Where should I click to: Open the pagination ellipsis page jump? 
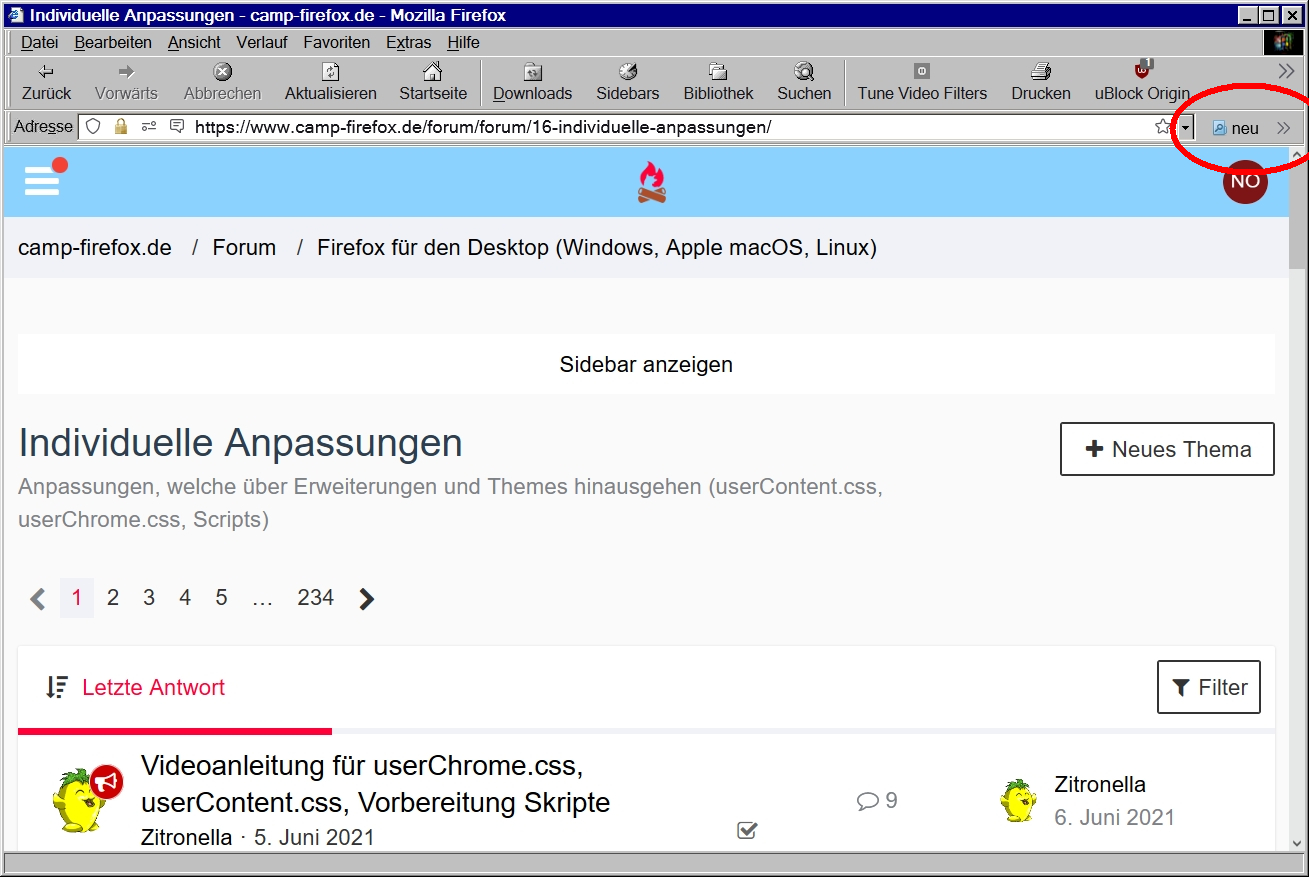[x=262, y=598]
